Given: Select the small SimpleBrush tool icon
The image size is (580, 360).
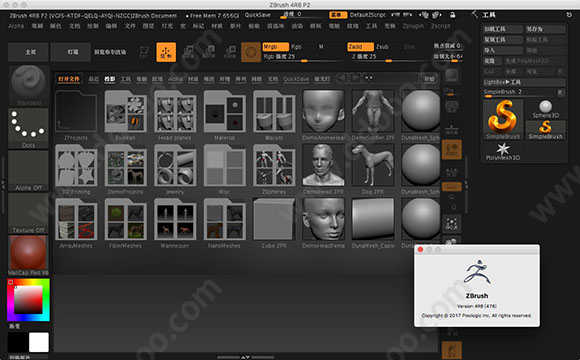Looking at the screenshot, I should point(545,130).
